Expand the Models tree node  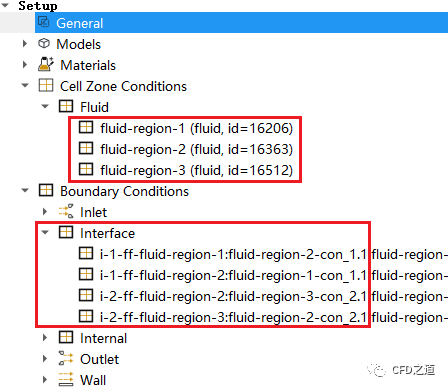tap(25, 44)
